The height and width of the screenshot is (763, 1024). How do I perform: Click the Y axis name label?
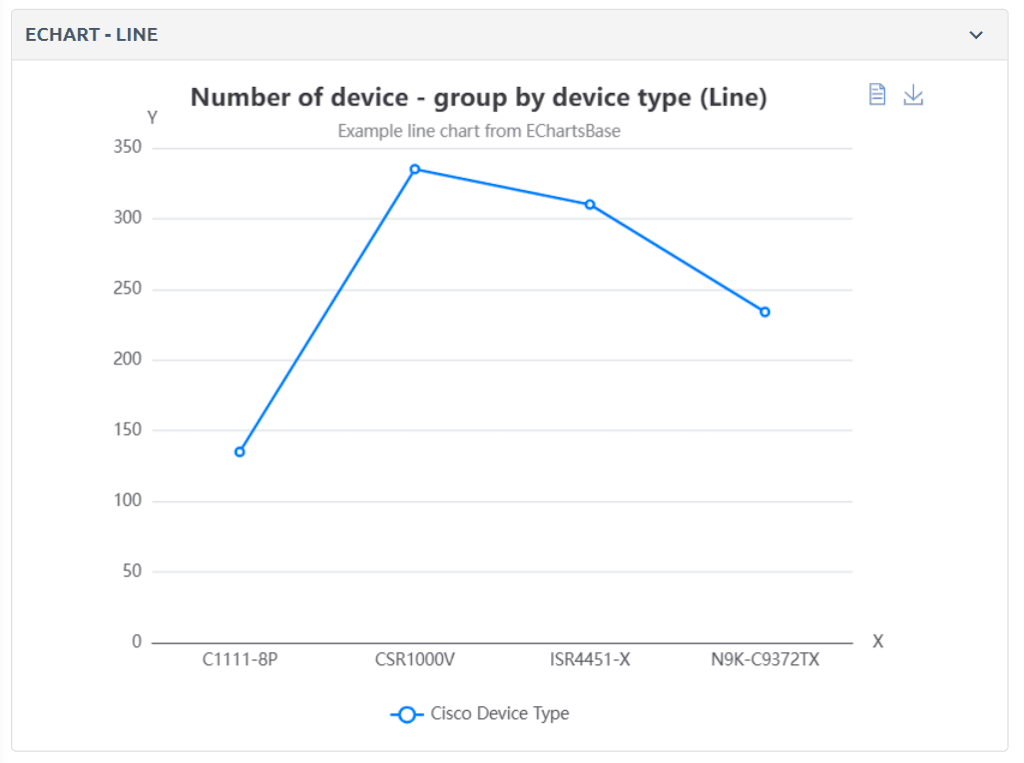tap(152, 118)
